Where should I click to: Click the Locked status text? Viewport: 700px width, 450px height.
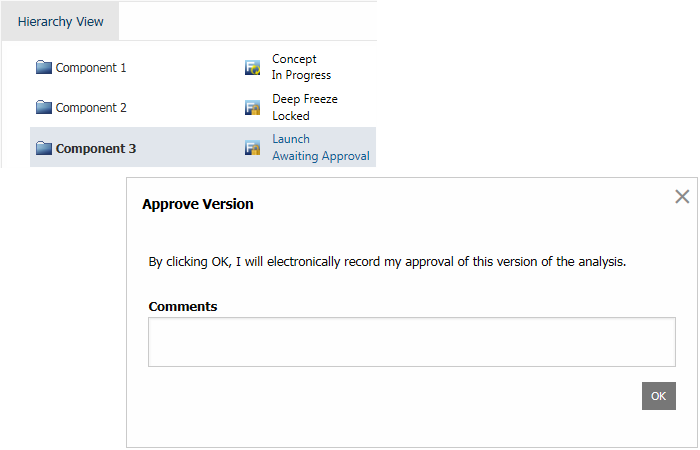(291, 116)
